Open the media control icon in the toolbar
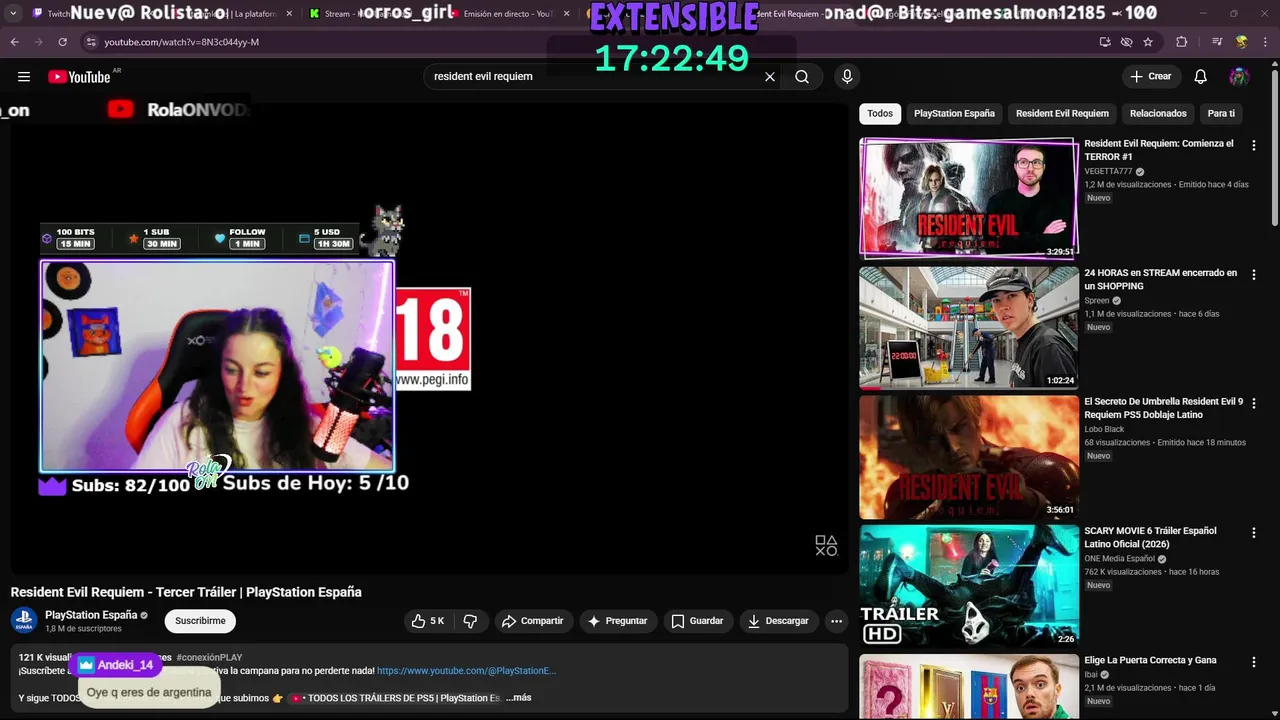 (x=1217, y=42)
